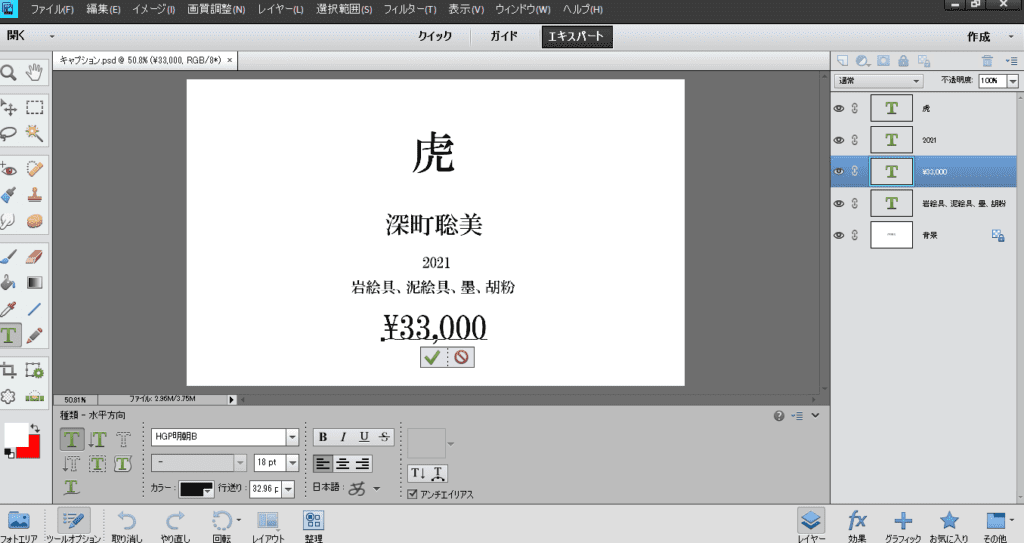Toggle the アンチエイリアス checkbox

point(413,494)
